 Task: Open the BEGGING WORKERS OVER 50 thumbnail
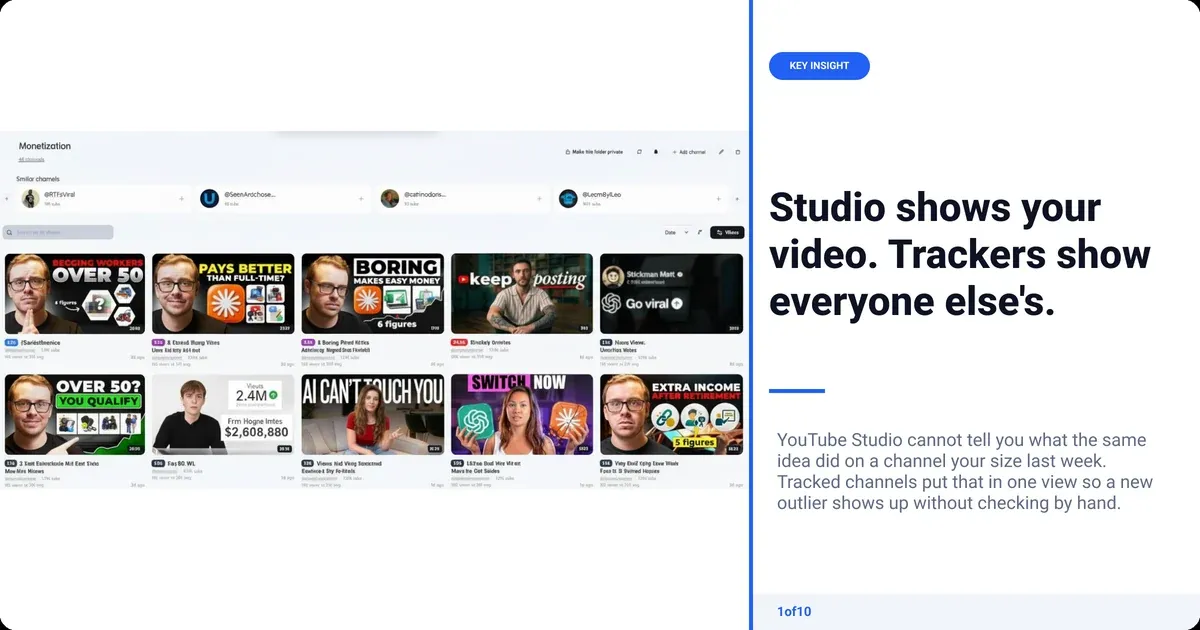click(x=75, y=293)
